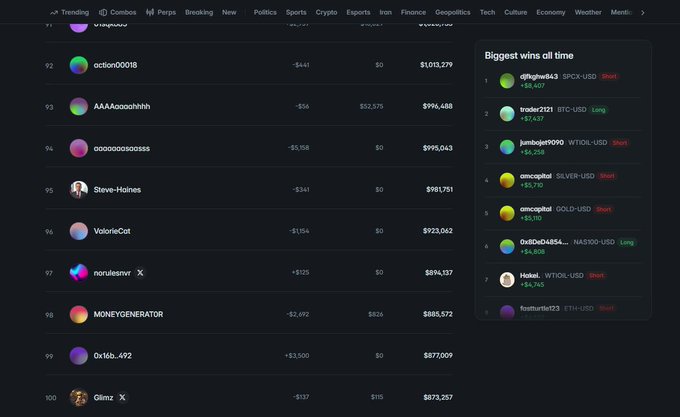Open the Culture category
Screen dimensions: 680x417
516,12
